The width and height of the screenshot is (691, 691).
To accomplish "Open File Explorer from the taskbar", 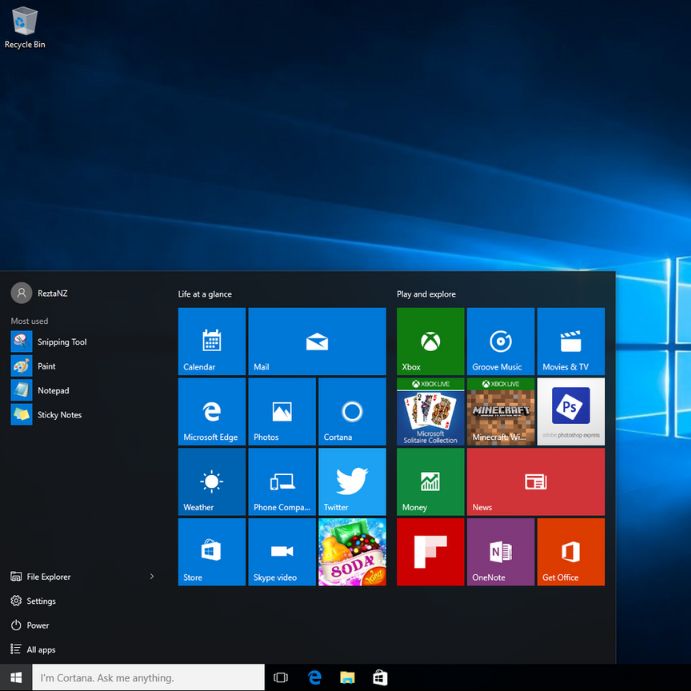I will [347, 677].
